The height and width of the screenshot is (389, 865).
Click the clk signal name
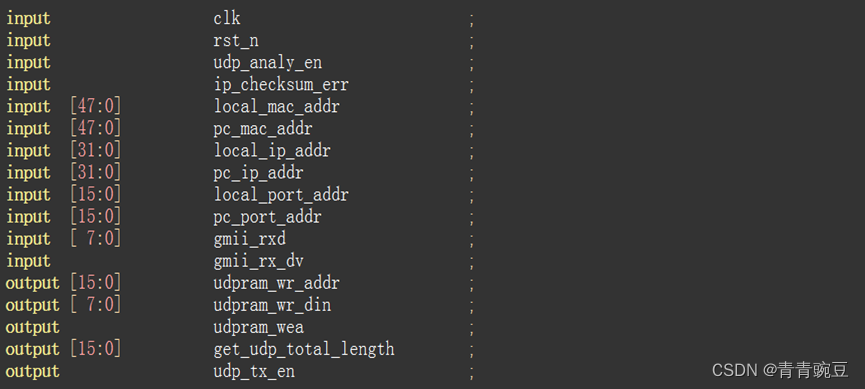[227, 18]
